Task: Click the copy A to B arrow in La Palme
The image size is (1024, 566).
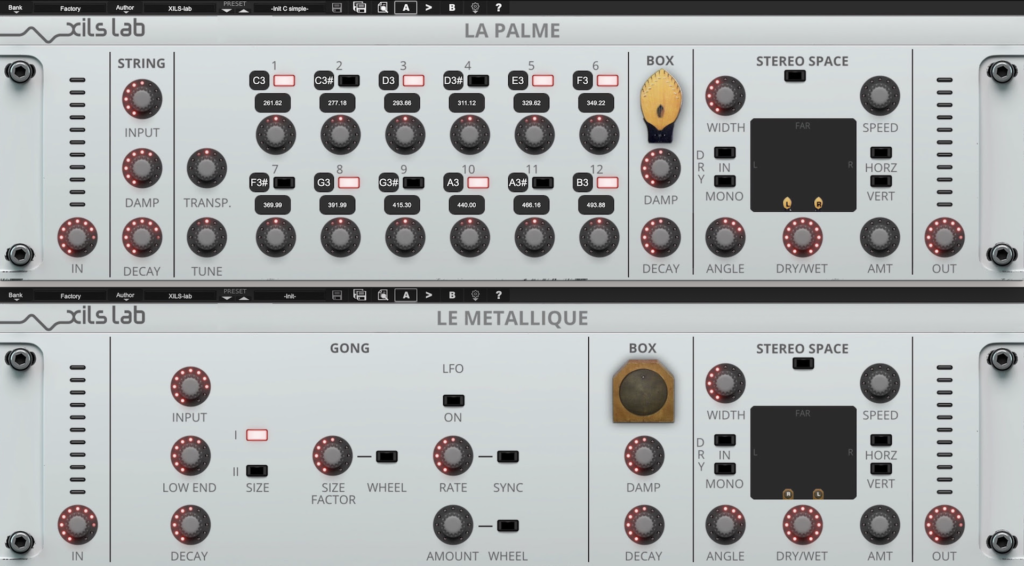Action: tap(429, 8)
